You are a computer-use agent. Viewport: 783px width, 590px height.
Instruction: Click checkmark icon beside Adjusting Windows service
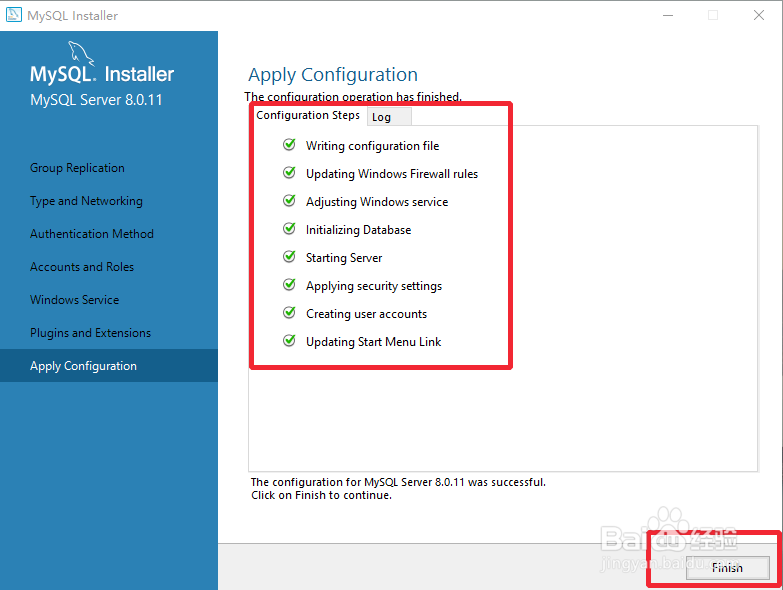[x=289, y=201]
